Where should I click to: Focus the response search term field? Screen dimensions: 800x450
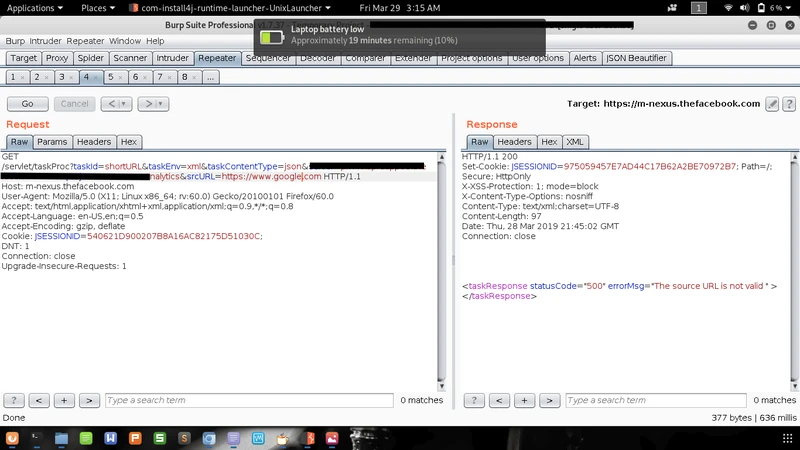(656, 400)
